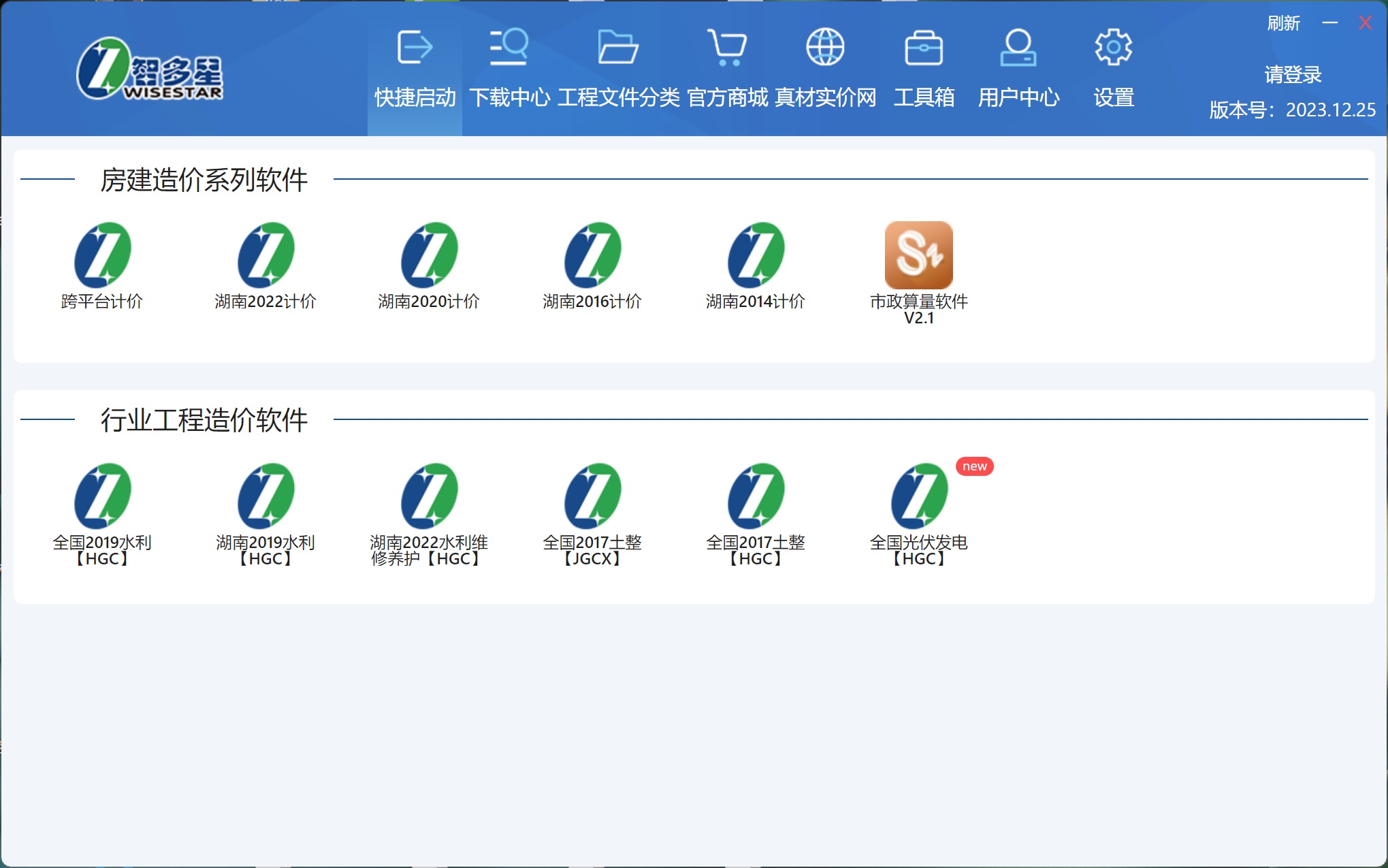Image resolution: width=1388 pixels, height=868 pixels.
Task: Click the 刷新 refresh button
Action: [x=1283, y=24]
